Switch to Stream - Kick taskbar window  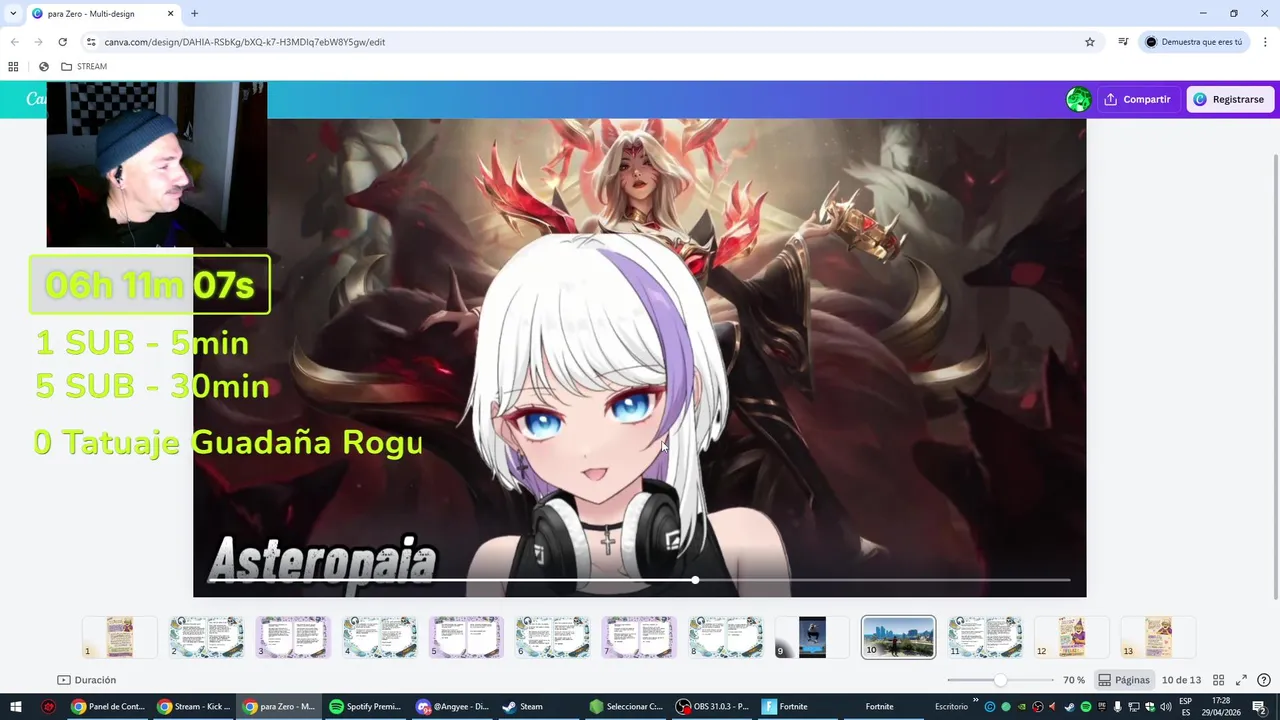[x=195, y=707]
